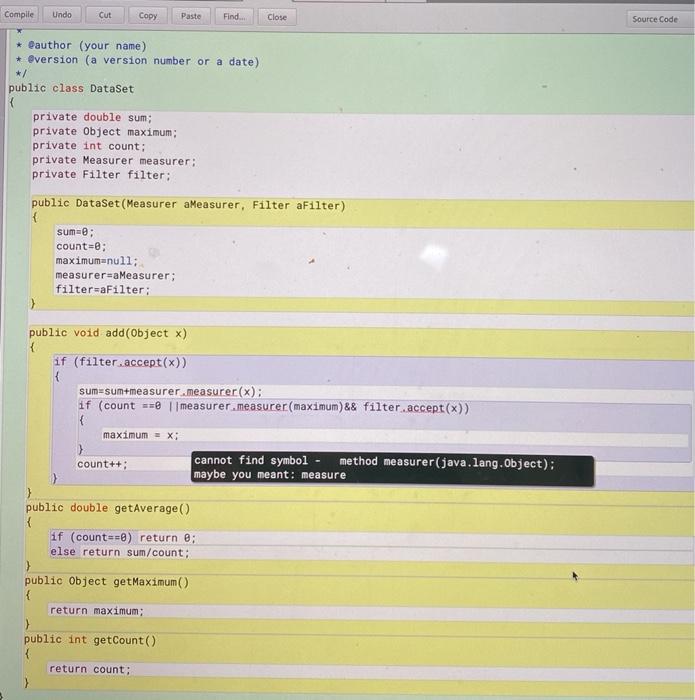Image resolution: width=695 pixels, height=700 pixels.
Task: Open the Find... dialog button
Action: pos(233,17)
